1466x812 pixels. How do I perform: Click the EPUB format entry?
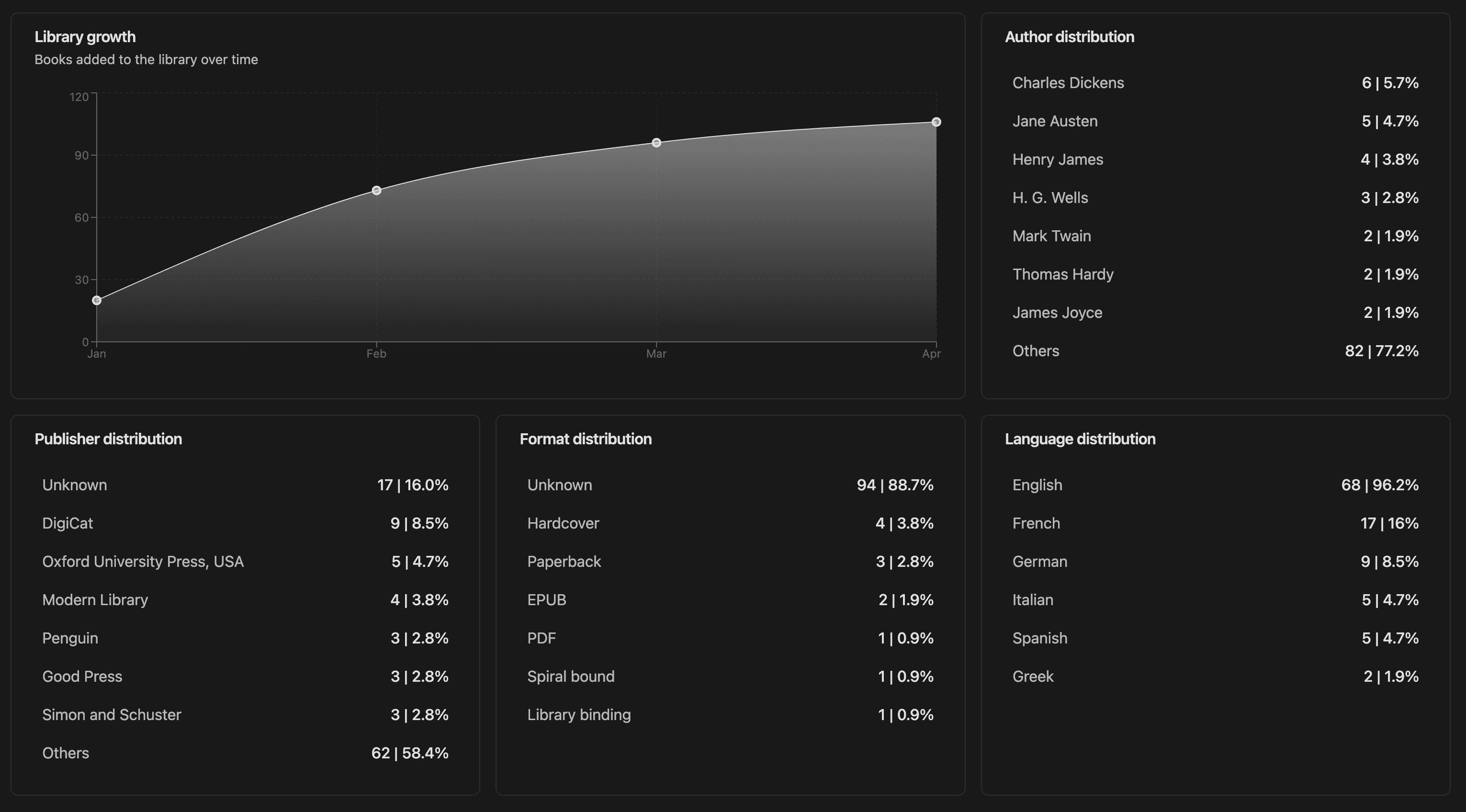pos(547,600)
